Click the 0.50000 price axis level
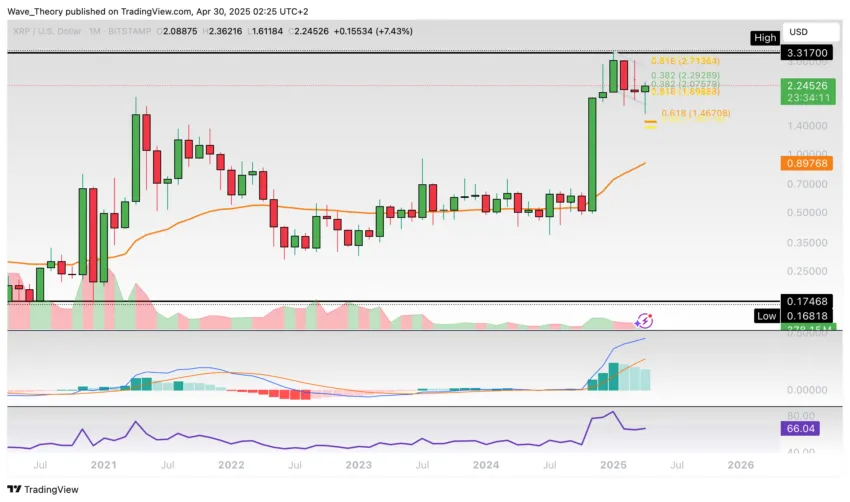 tap(807, 213)
